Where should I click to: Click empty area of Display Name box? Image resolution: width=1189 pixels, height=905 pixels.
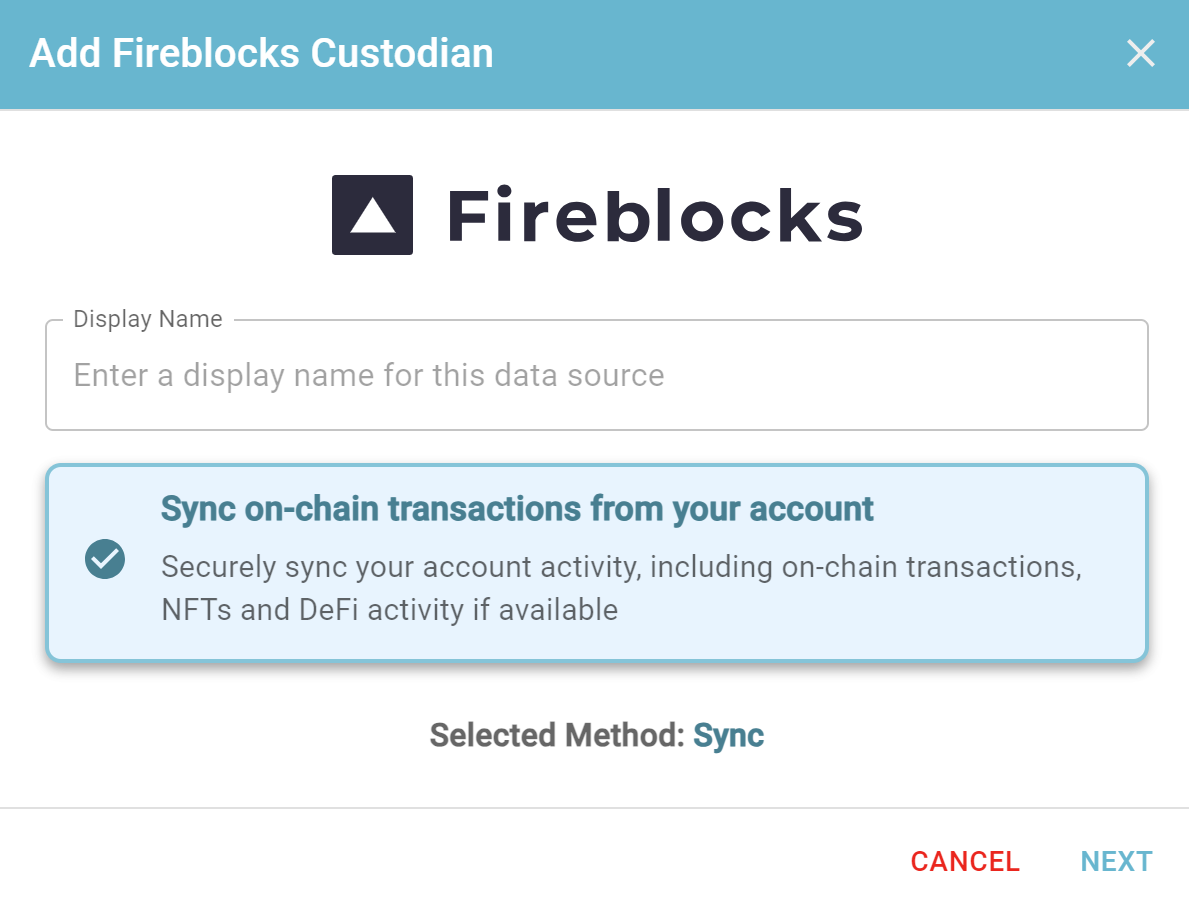(910, 376)
